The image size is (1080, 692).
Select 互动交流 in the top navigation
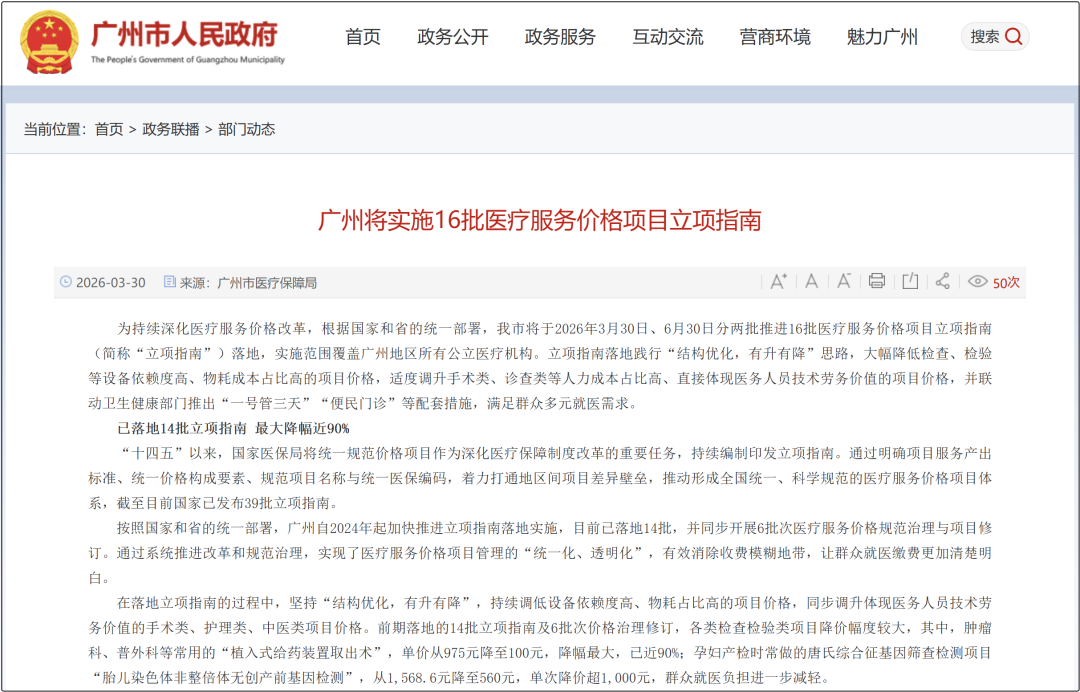pos(667,37)
